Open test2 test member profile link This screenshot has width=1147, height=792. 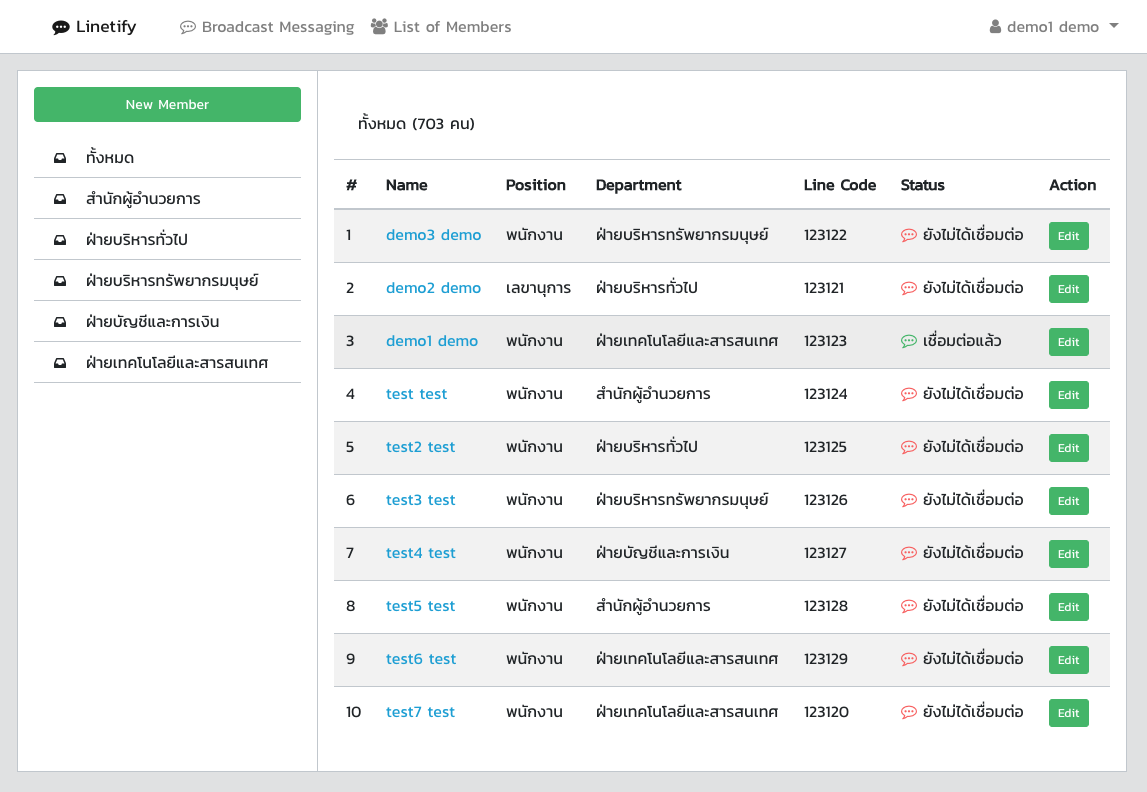[x=420, y=448]
